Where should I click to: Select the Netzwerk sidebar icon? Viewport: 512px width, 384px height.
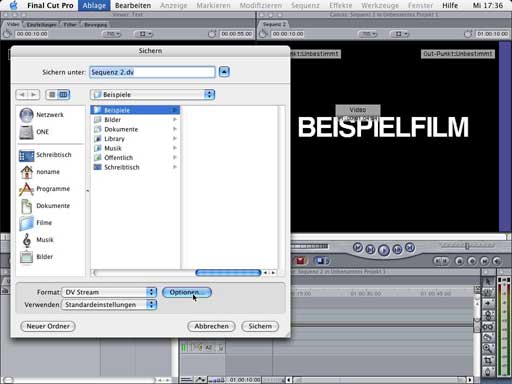tap(26, 115)
